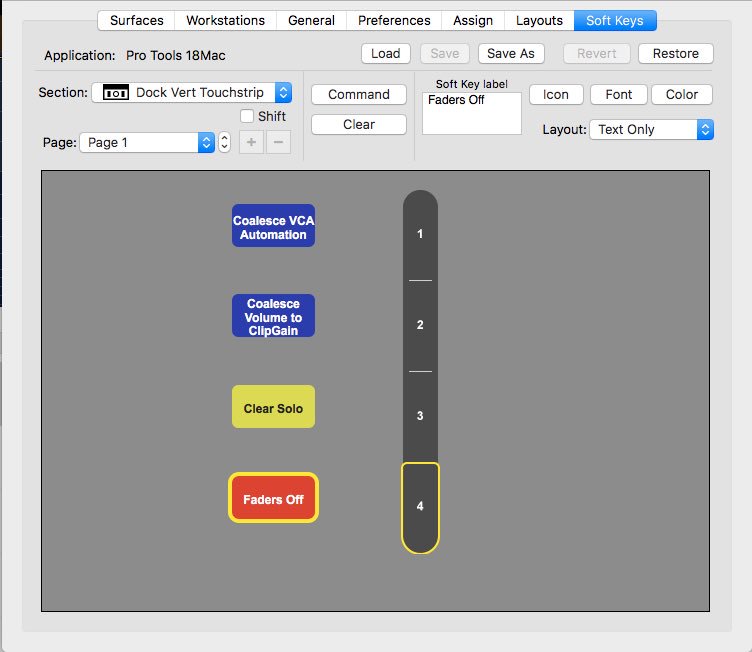This screenshot has width=752, height=652.
Task: Click touchstrip segment 3
Action: coord(420,416)
